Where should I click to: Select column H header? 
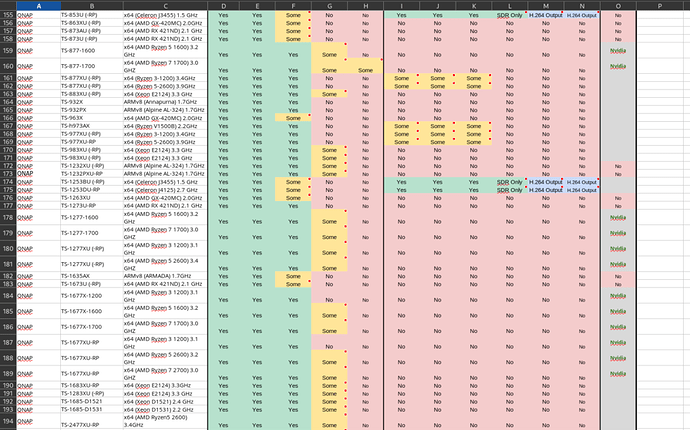point(365,6)
